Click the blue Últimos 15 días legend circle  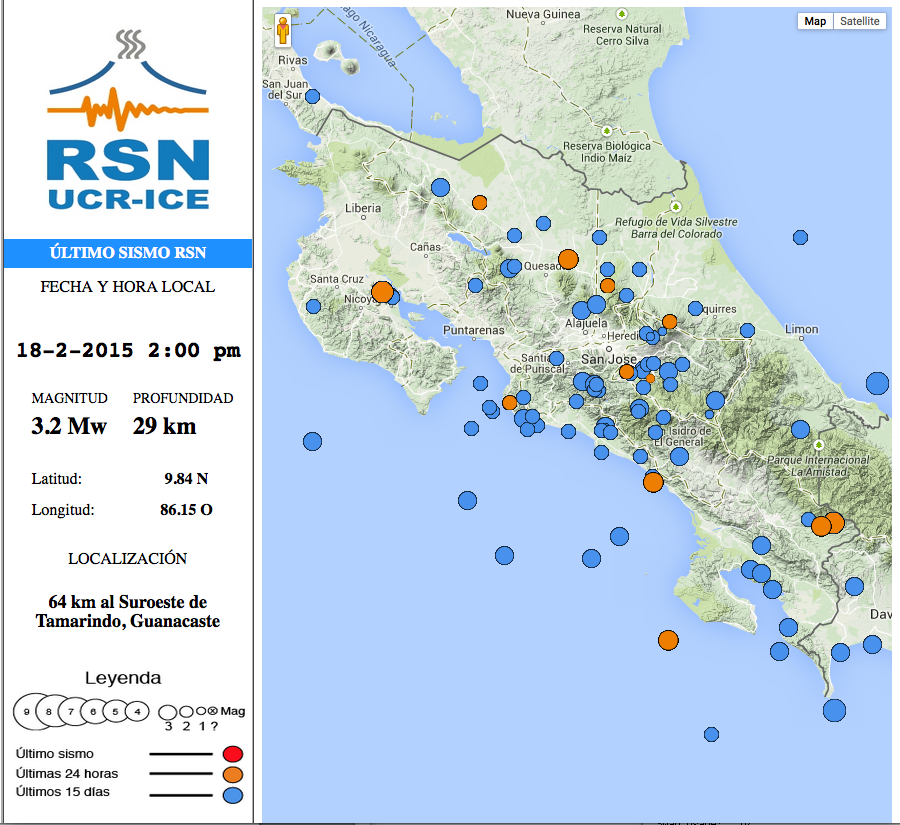233,795
